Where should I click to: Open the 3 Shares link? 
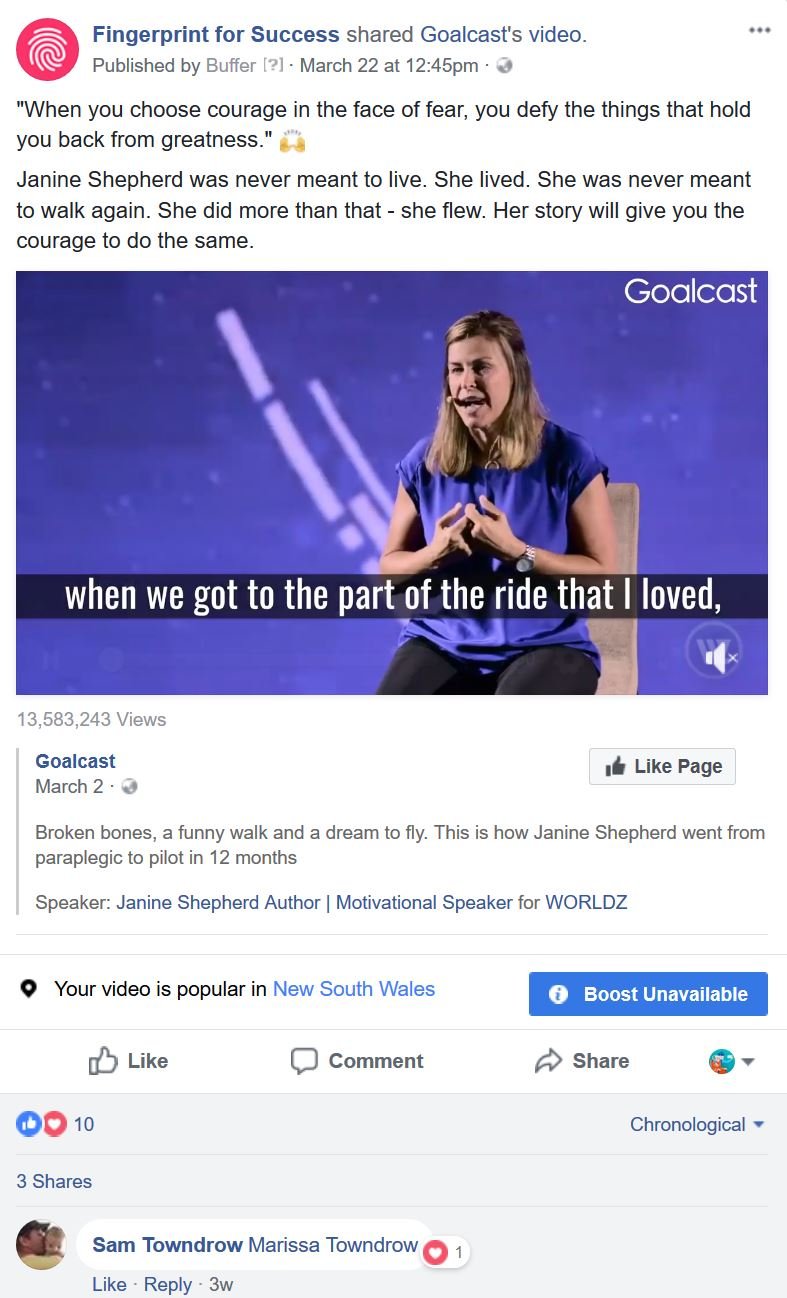(x=54, y=1181)
